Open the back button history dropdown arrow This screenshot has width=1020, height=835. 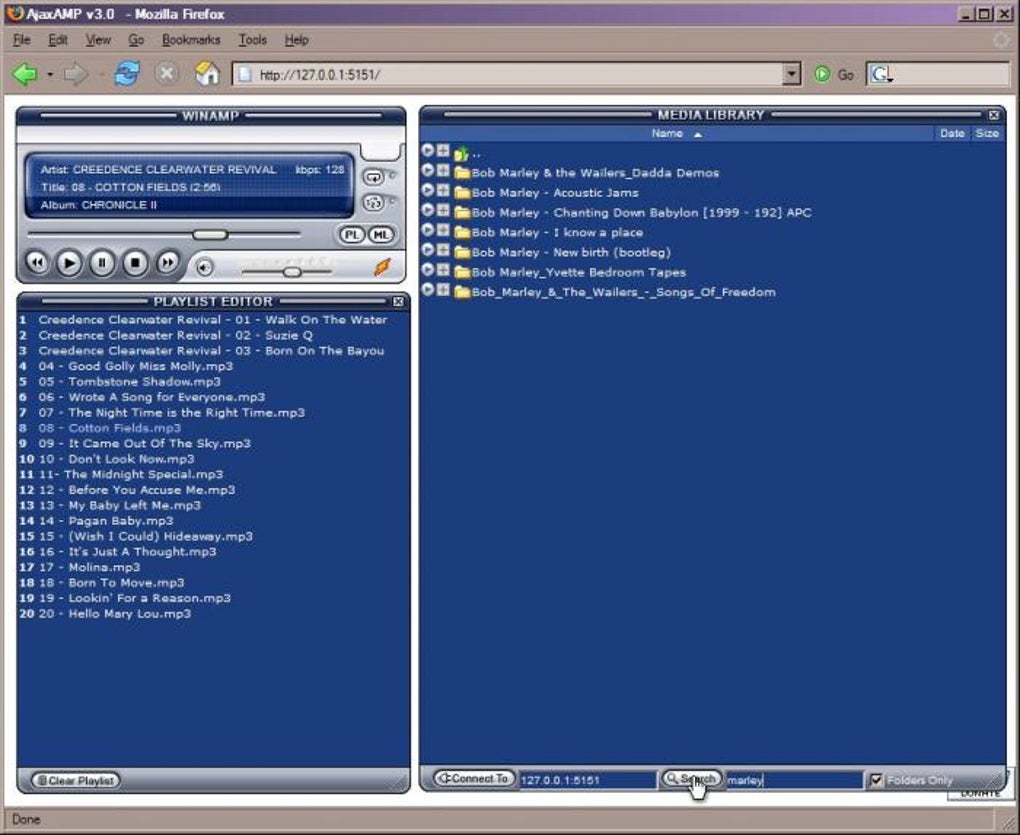50,74
